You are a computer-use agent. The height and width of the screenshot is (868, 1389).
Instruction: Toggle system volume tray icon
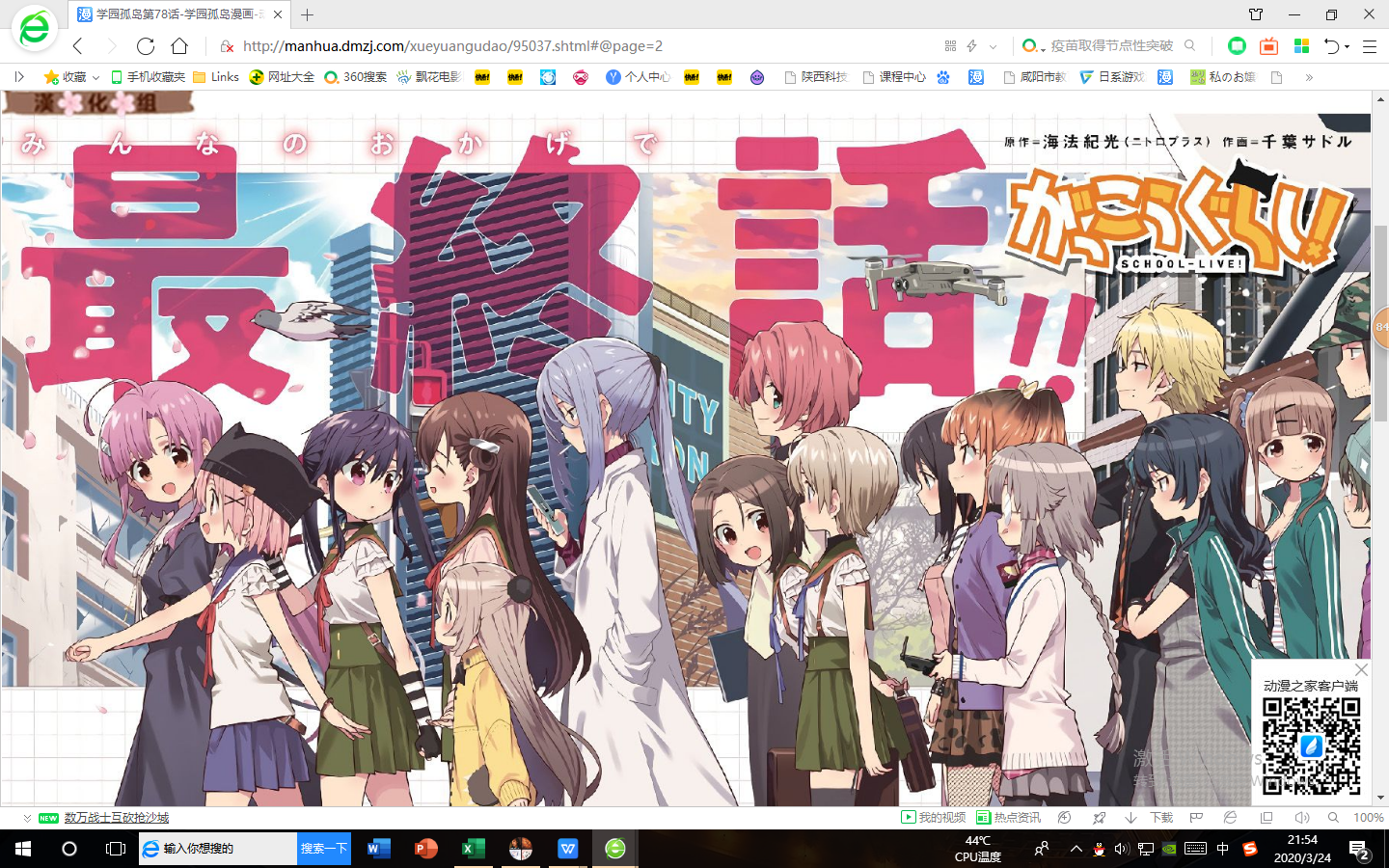pyautogui.click(x=1121, y=849)
